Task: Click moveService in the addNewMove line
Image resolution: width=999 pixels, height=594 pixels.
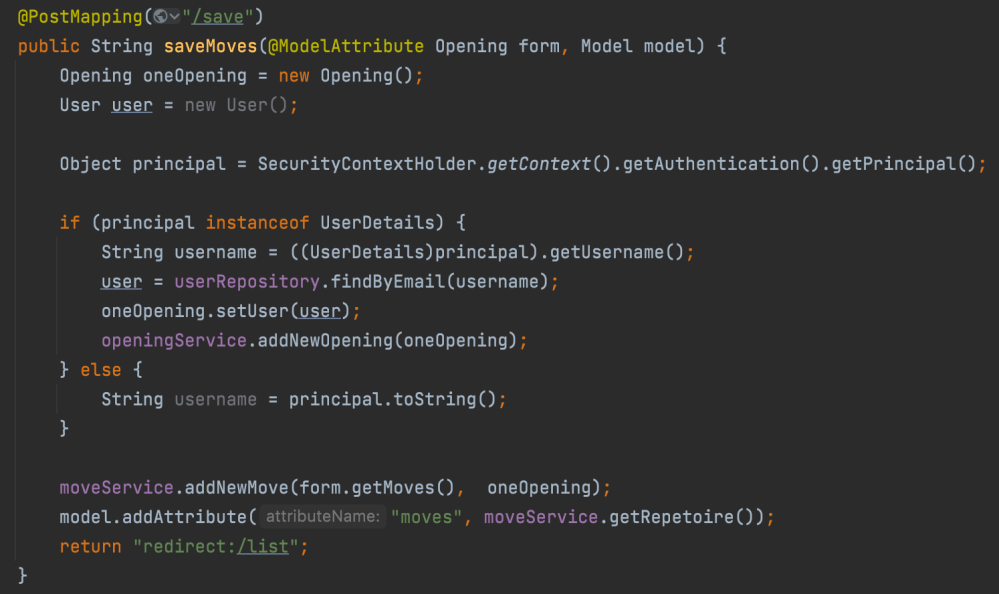Action: (x=117, y=488)
